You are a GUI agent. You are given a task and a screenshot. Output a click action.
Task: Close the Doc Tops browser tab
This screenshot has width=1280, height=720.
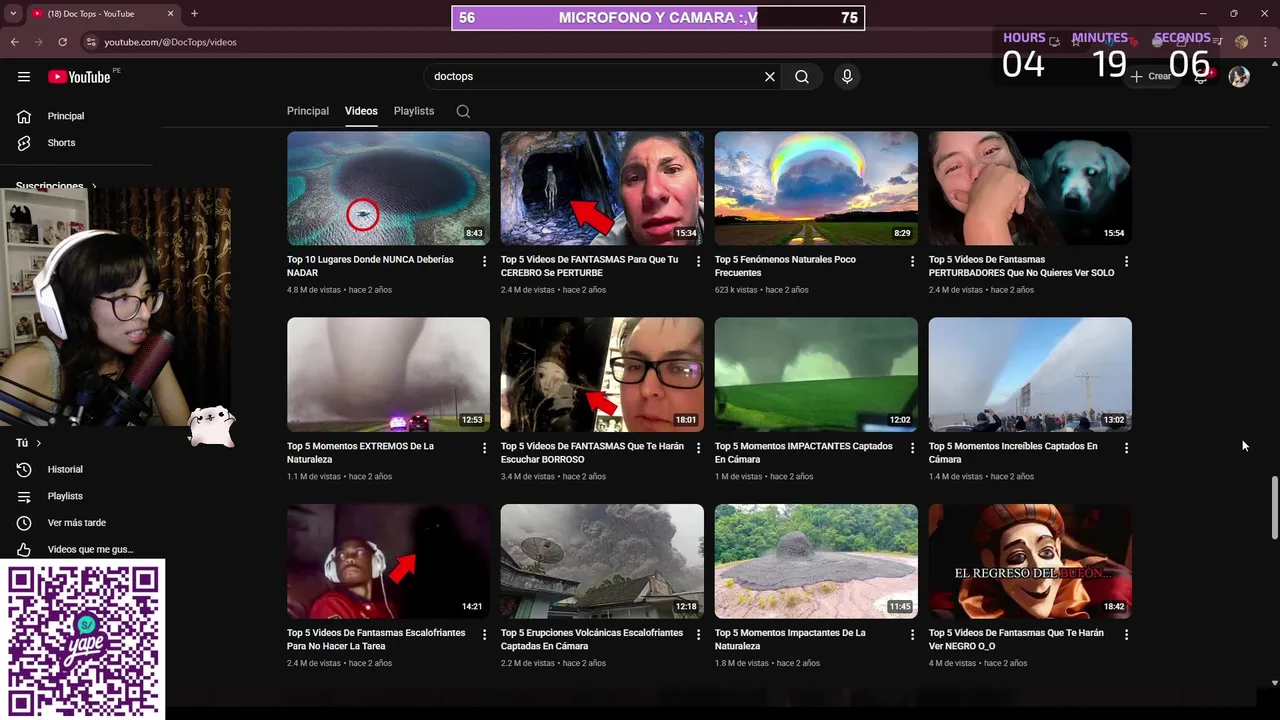[x=170, y=14]
